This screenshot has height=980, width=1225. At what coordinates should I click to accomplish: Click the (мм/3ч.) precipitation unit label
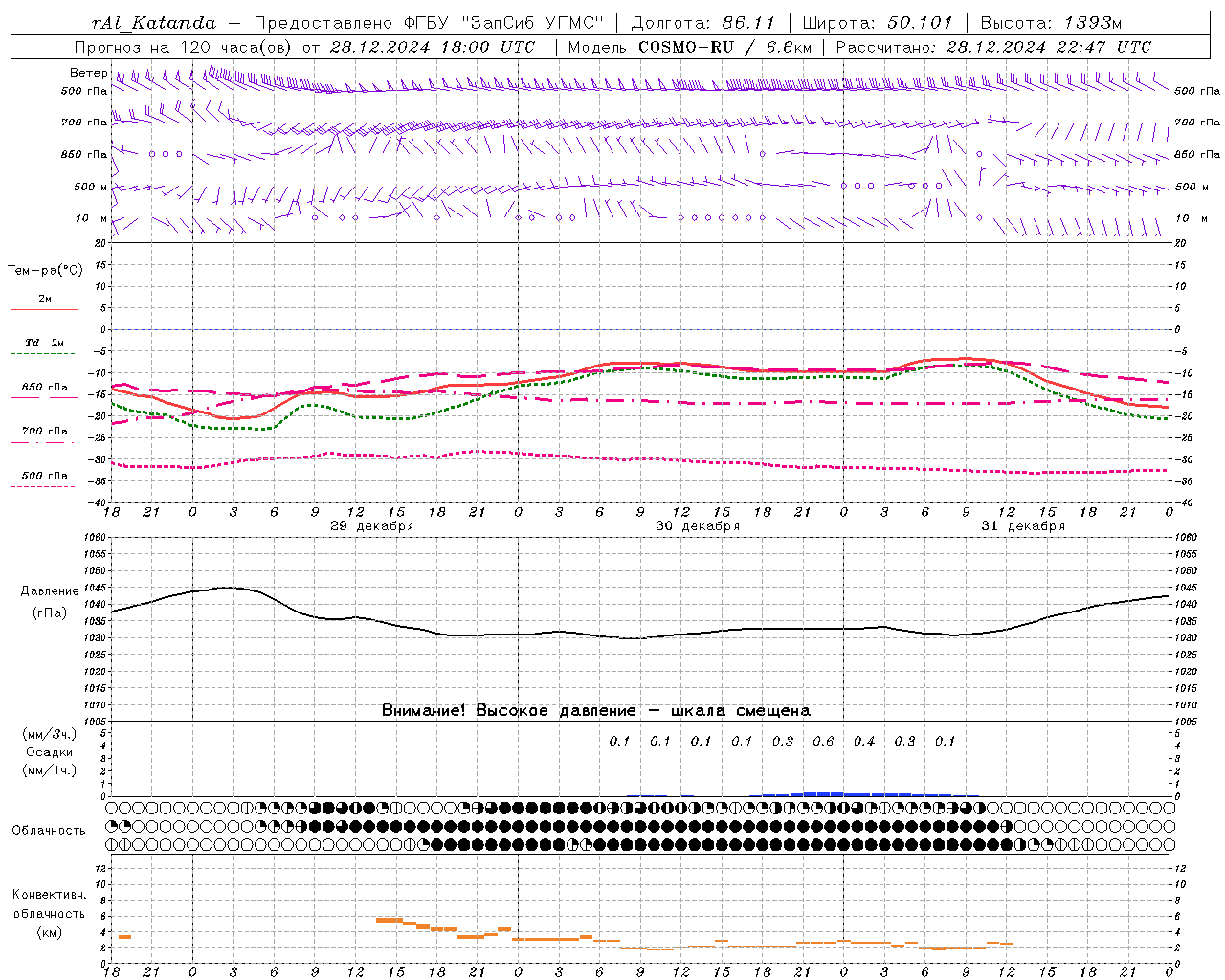(50, 734)
